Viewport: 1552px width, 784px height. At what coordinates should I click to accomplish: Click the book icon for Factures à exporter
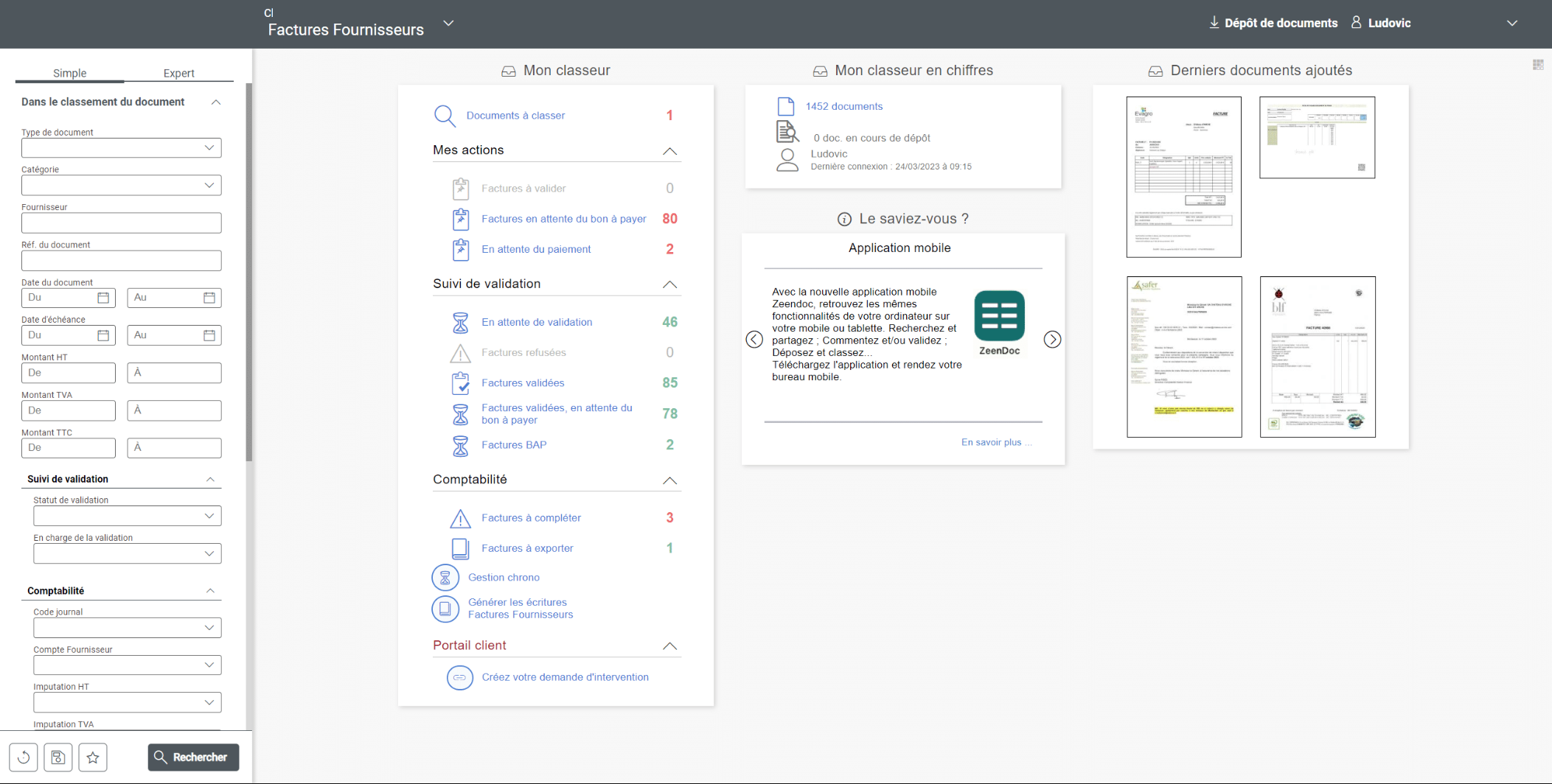click(461, 548)
